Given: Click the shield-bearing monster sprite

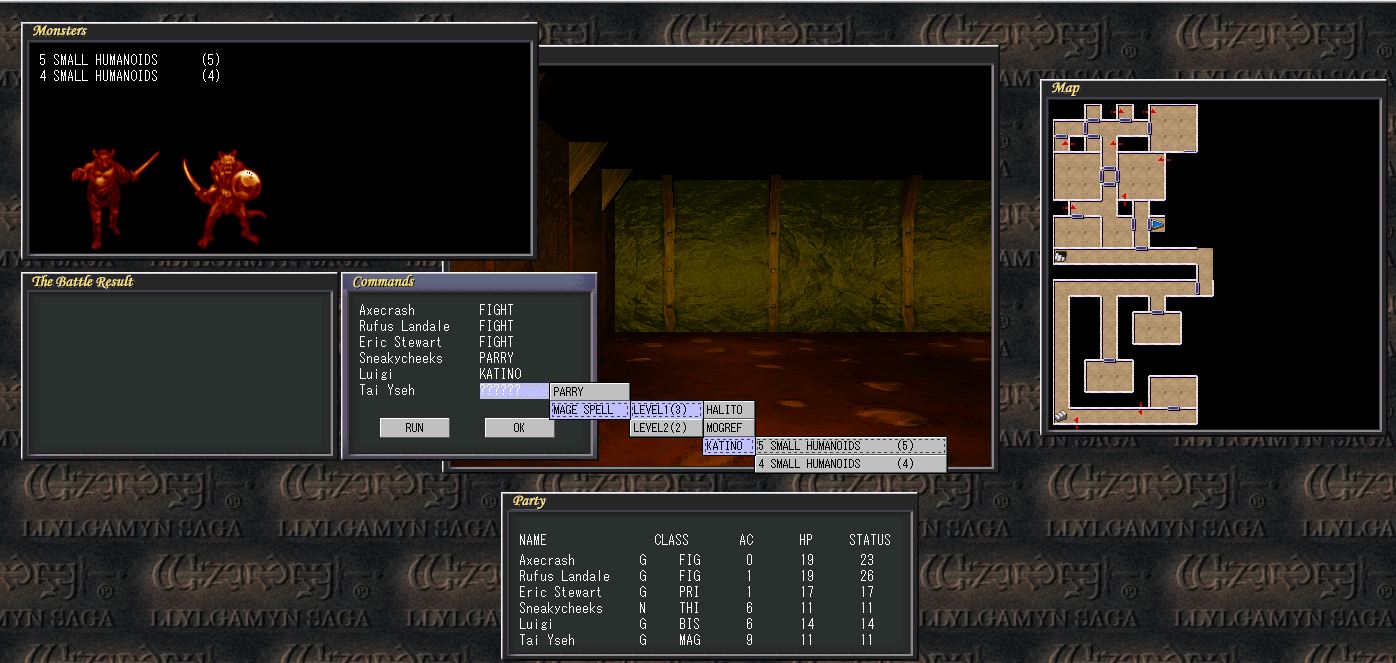Looking at the screenshot, I should pyautogui.click(x=223, y=199).
